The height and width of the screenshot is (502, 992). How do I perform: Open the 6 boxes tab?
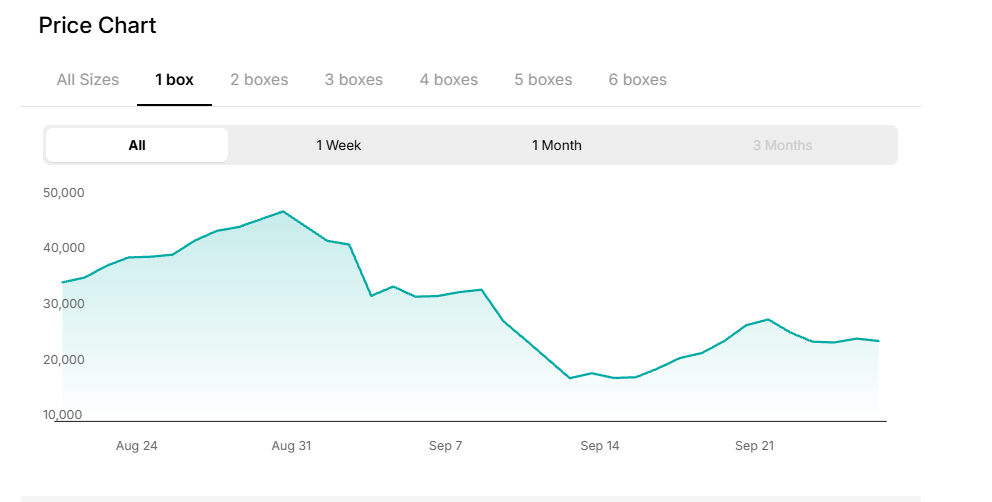[x=638, y=80]
